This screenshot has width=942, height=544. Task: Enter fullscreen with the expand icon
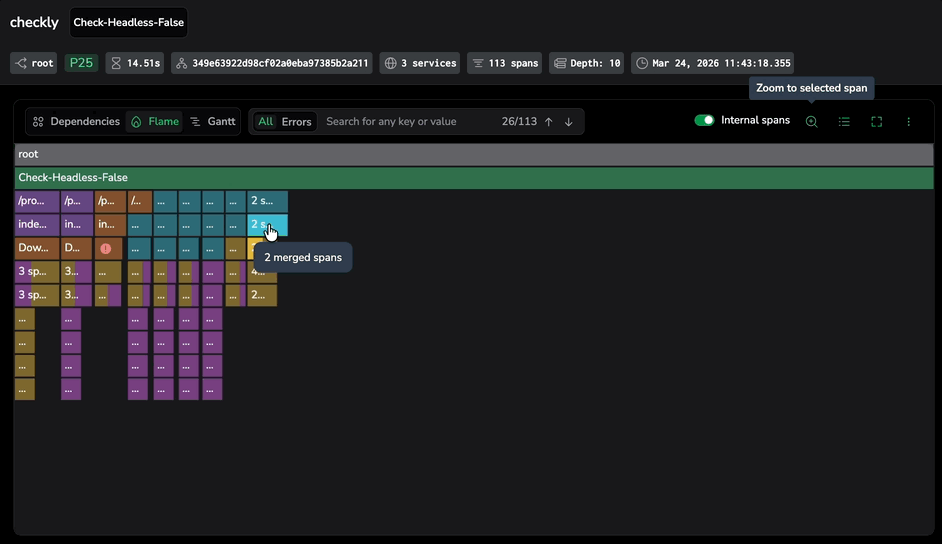pyautogui.click(x=876, y=121)
